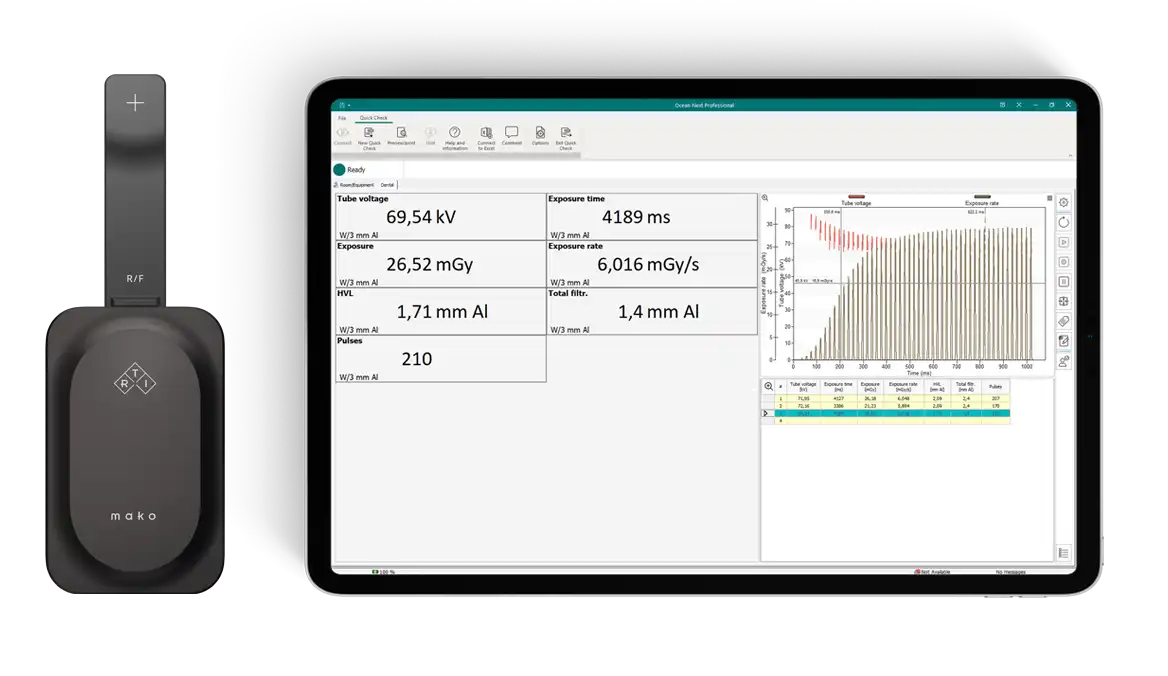Open Preview/print from the ribbon

point(401,133)
